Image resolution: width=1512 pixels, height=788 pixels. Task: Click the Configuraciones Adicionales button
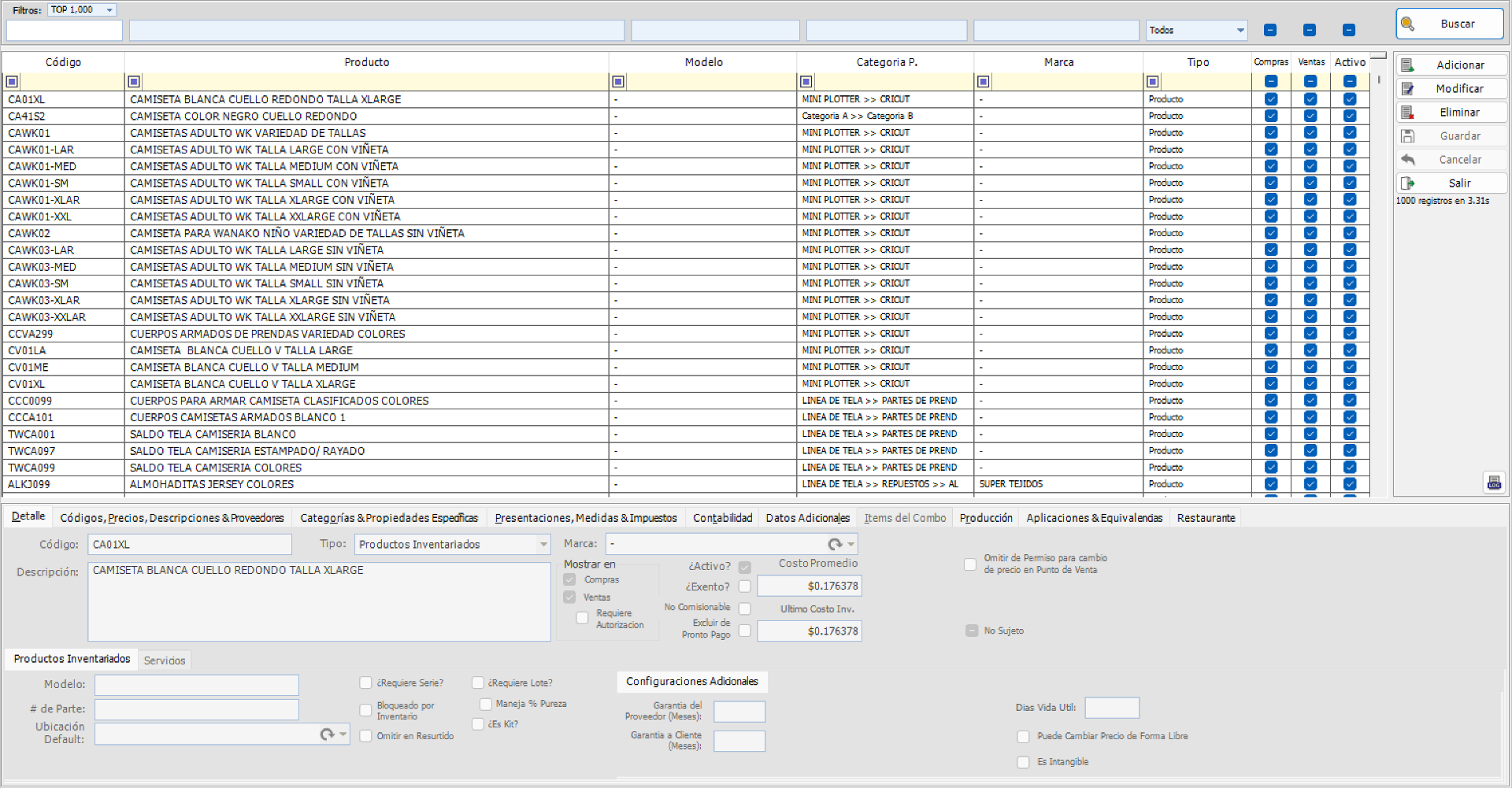pos(691,682)
